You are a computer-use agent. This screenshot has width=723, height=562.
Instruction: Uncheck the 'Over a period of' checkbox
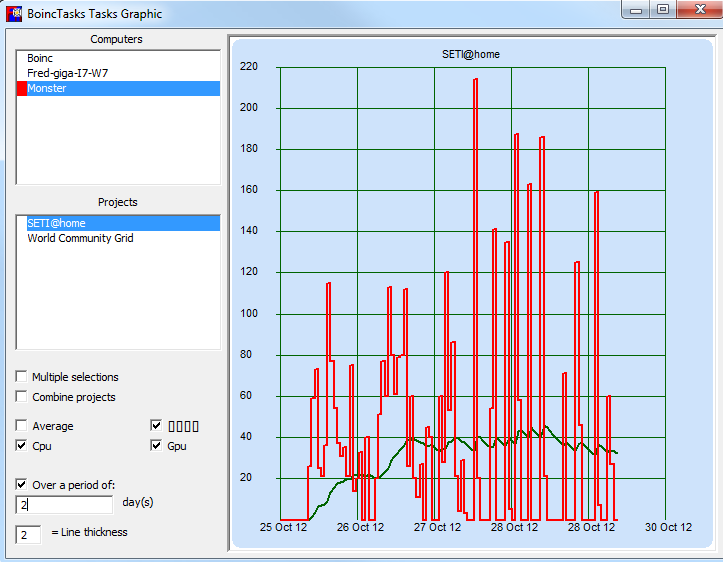(21, 484)
